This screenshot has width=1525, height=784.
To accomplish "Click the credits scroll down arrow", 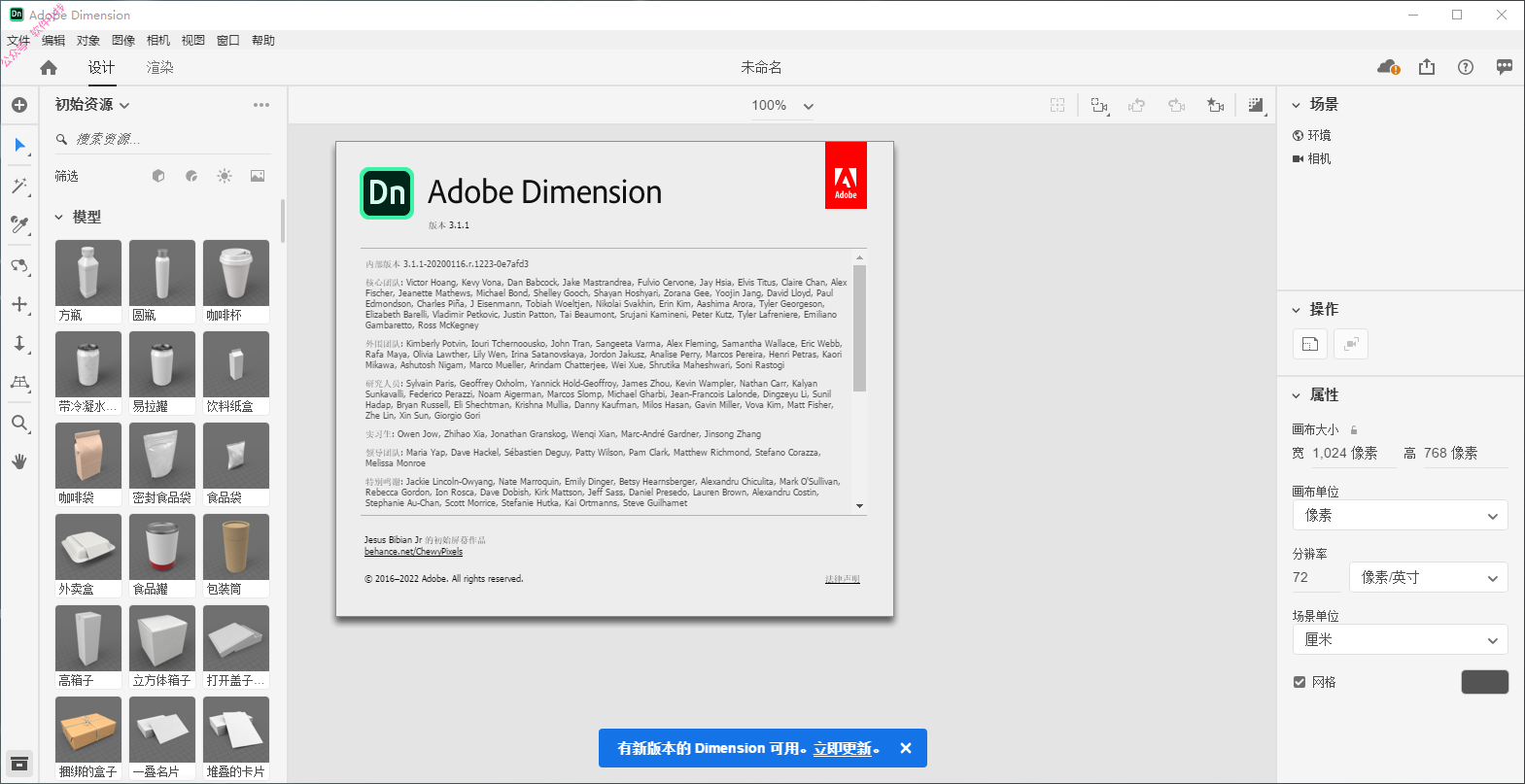I will coord(859,506).
